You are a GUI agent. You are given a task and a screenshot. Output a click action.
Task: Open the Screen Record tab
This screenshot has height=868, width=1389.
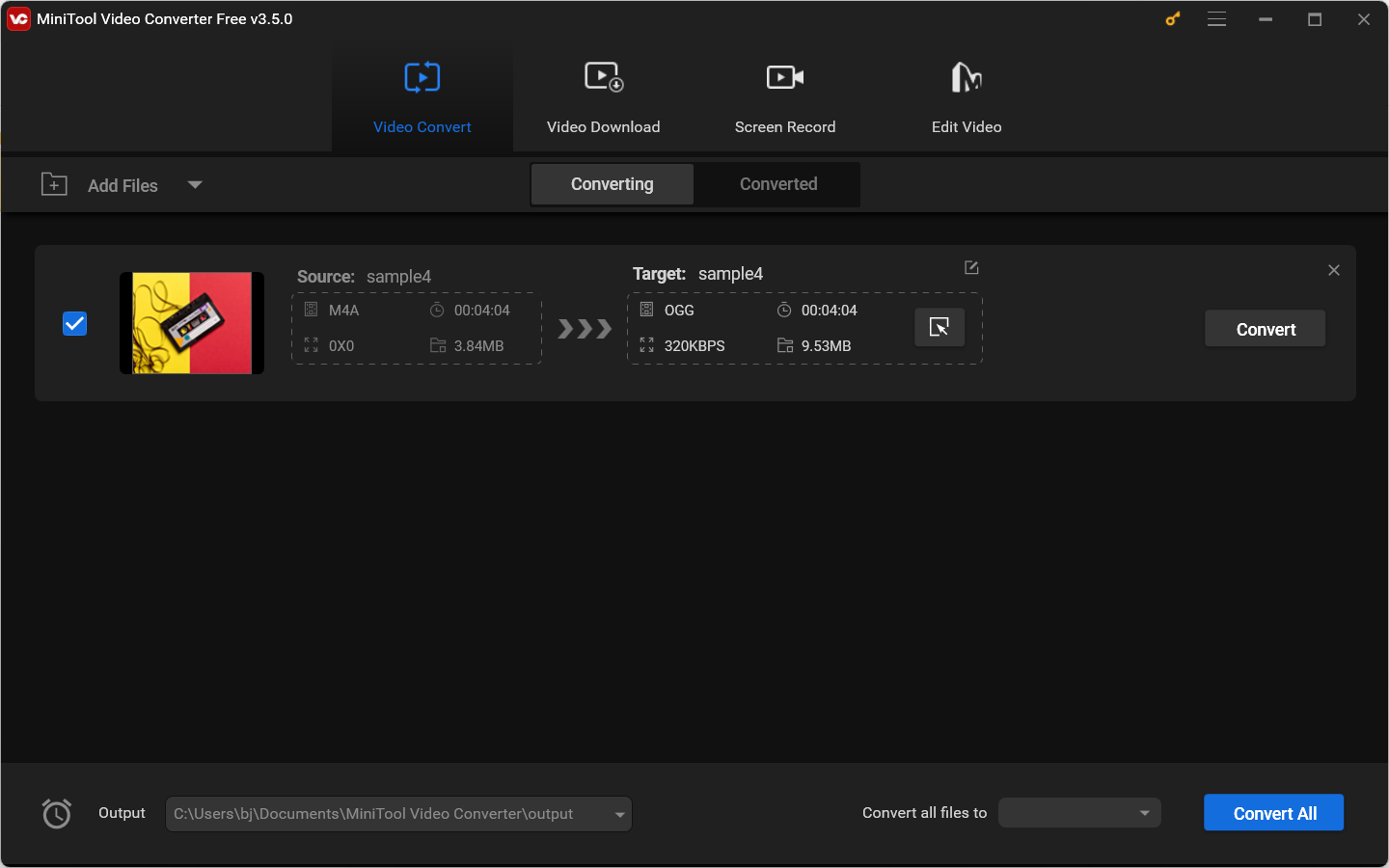coord(785,97)
